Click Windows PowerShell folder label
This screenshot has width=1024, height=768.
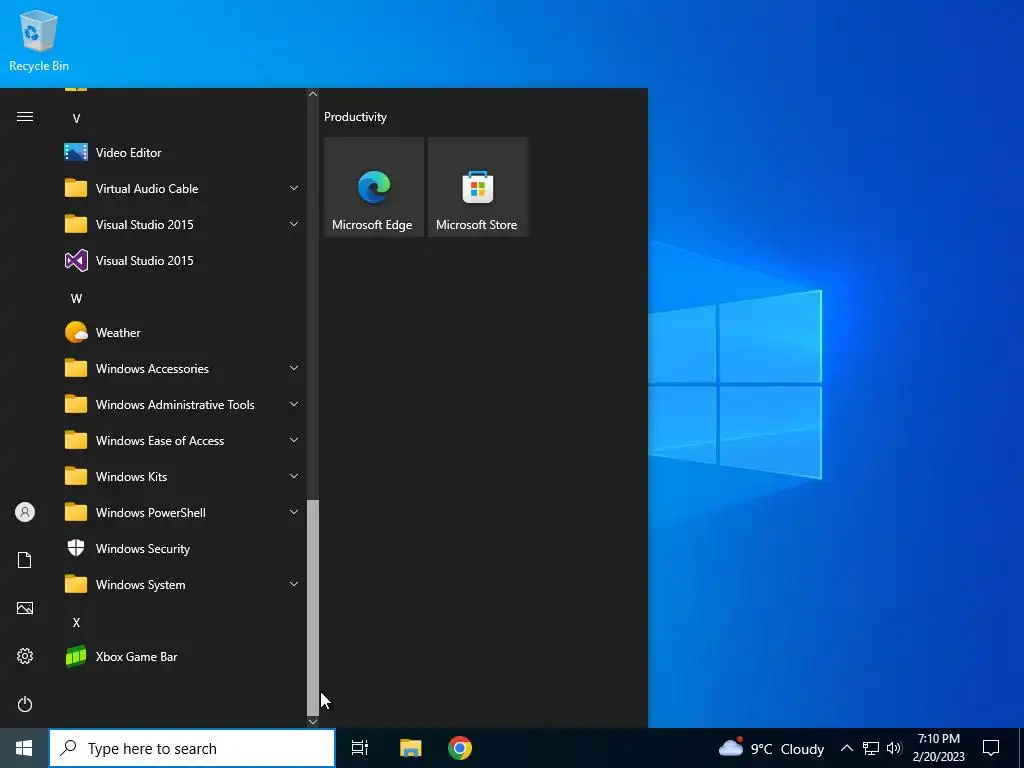point(151,513)
